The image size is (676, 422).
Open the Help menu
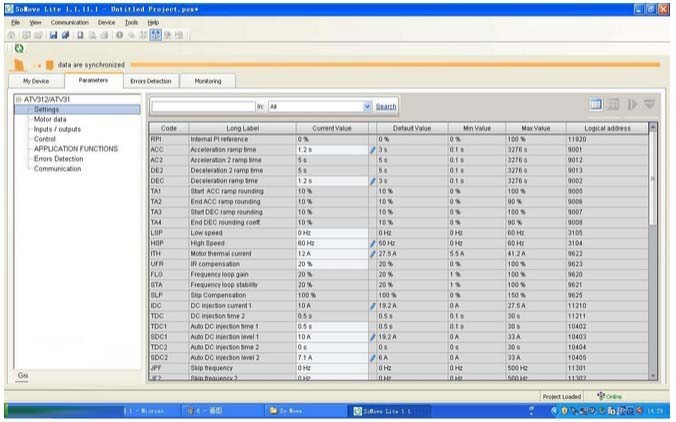pyautogui.click(x=153, y=22)
